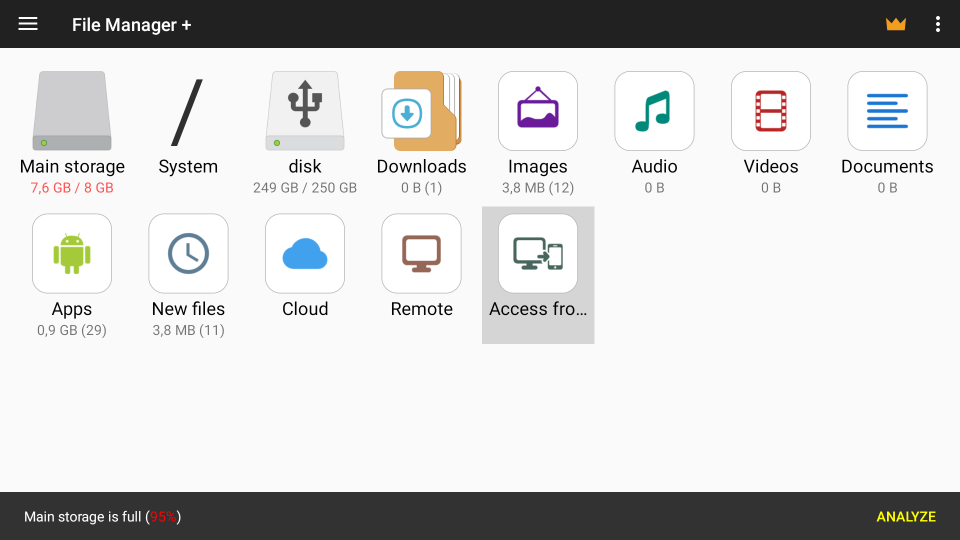This screenshot has height=540, width=960.
Task: Browse the Audio category
Action: tap(654, 112)
